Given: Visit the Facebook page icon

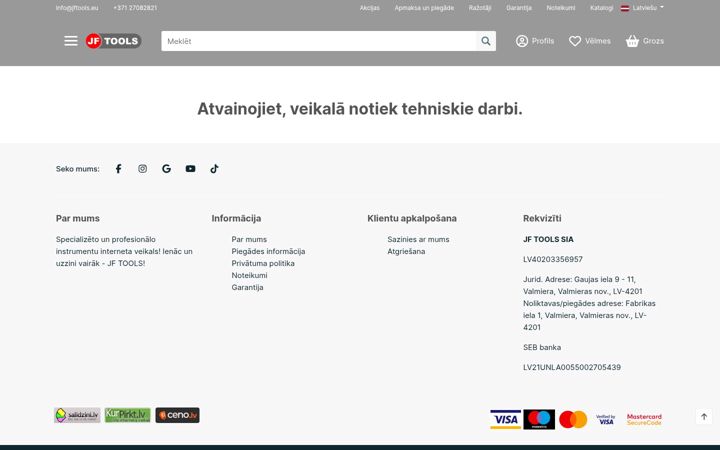Looking at the screenshot, I should tap(118, 169).
